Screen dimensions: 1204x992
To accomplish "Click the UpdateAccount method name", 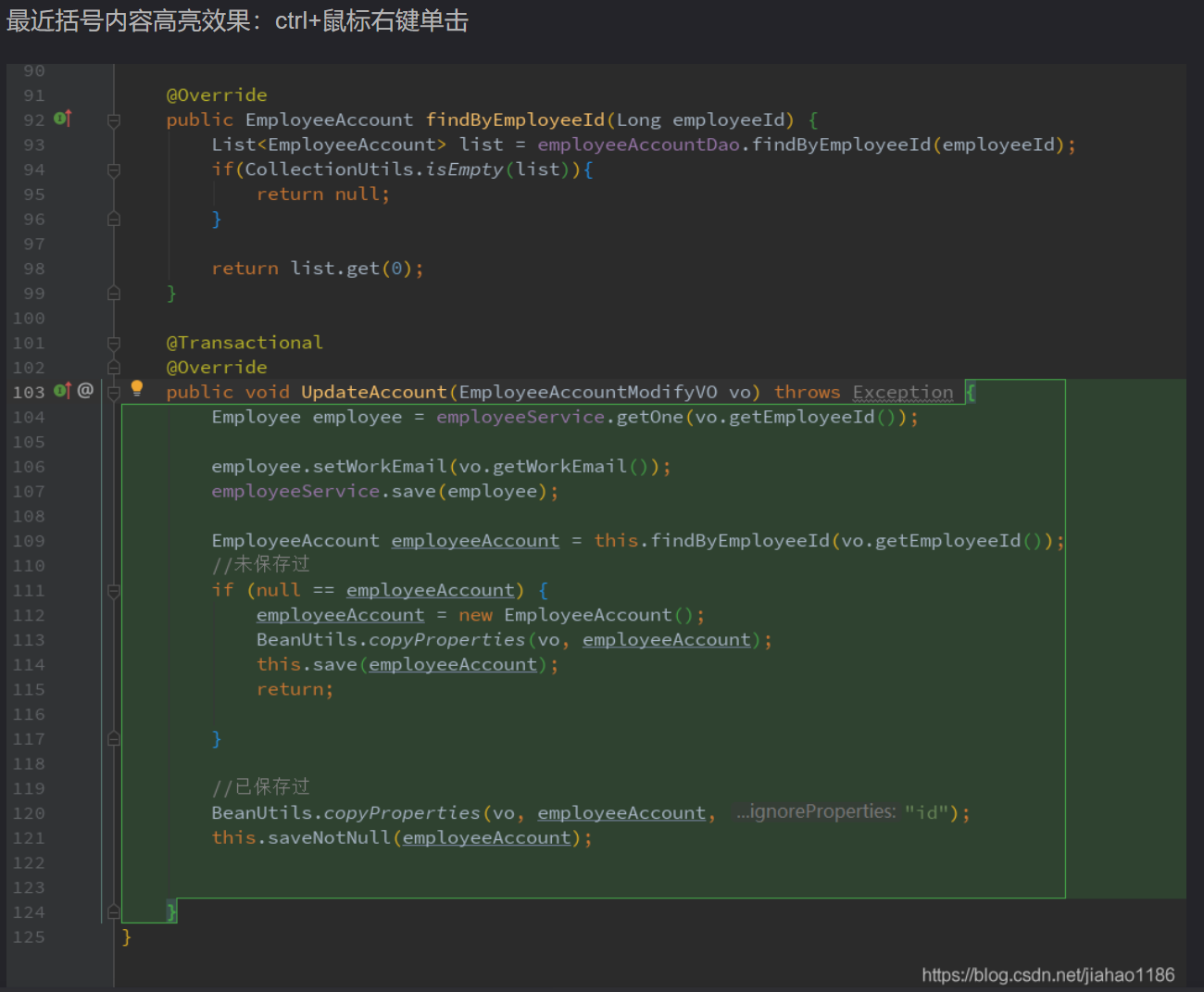I will 373,393.
